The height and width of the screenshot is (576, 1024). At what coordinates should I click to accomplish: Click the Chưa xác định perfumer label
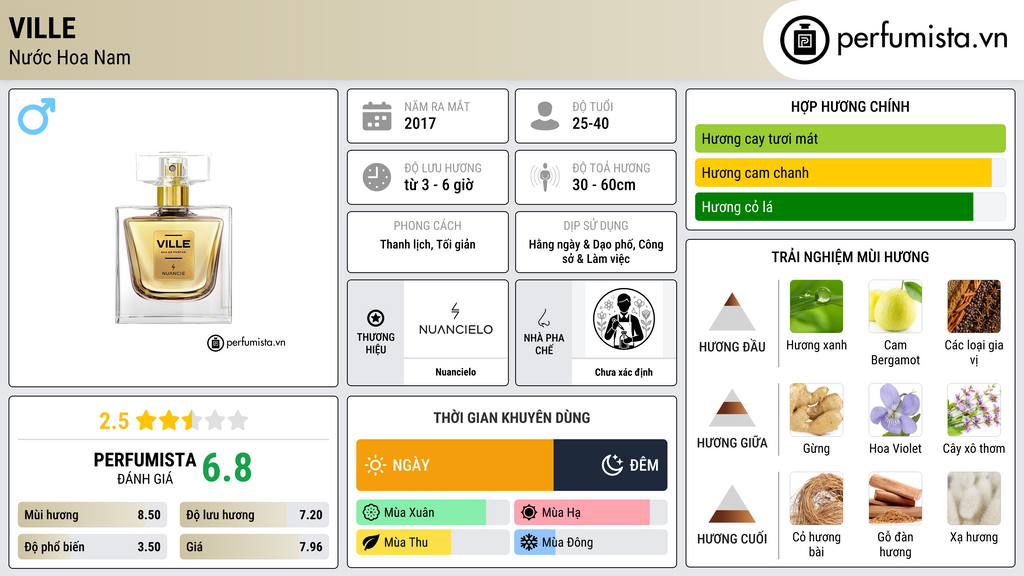pyautogui.click(x=624, y=372)
